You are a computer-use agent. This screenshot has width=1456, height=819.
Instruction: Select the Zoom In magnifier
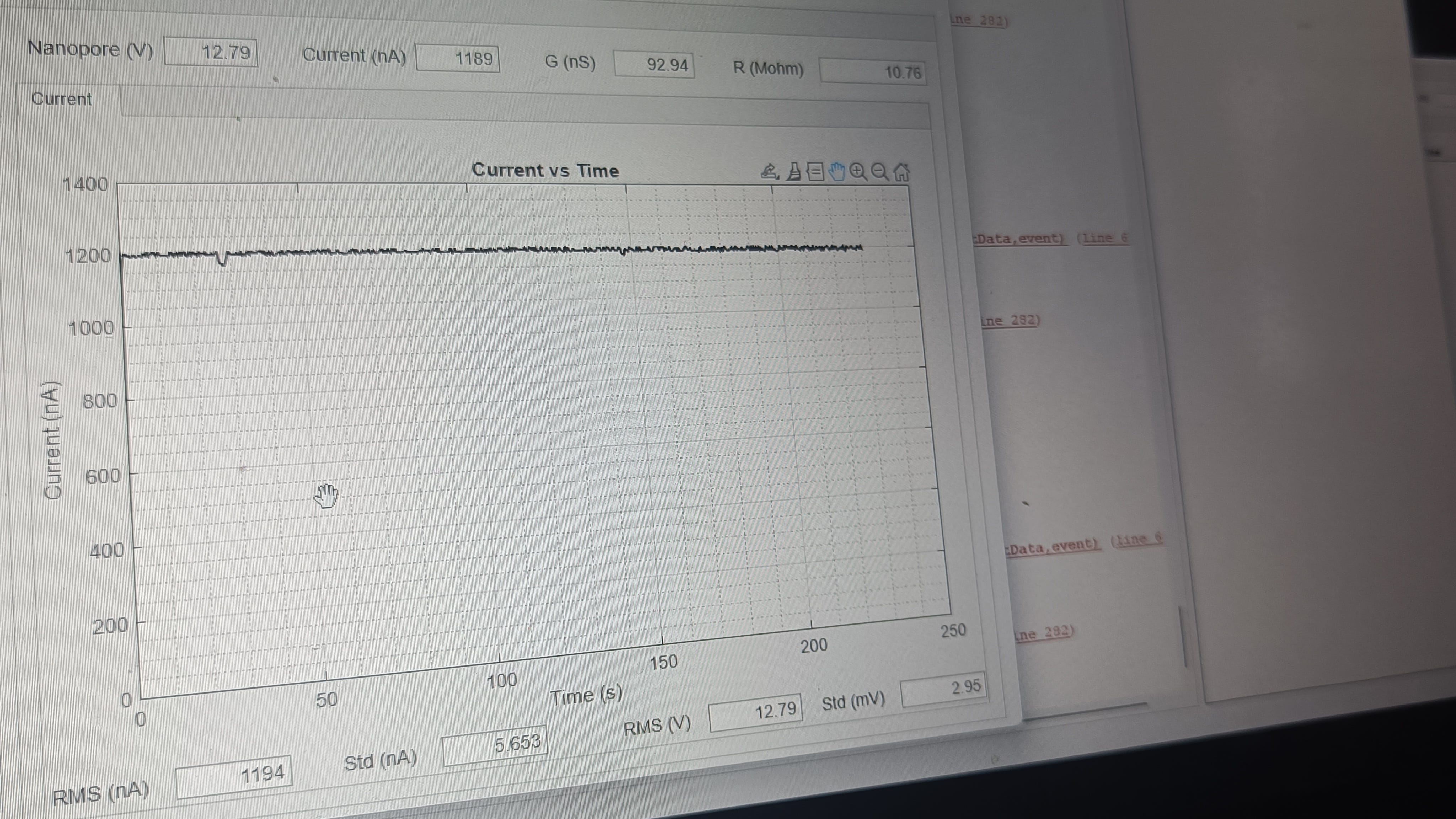(x=858, y=171)
